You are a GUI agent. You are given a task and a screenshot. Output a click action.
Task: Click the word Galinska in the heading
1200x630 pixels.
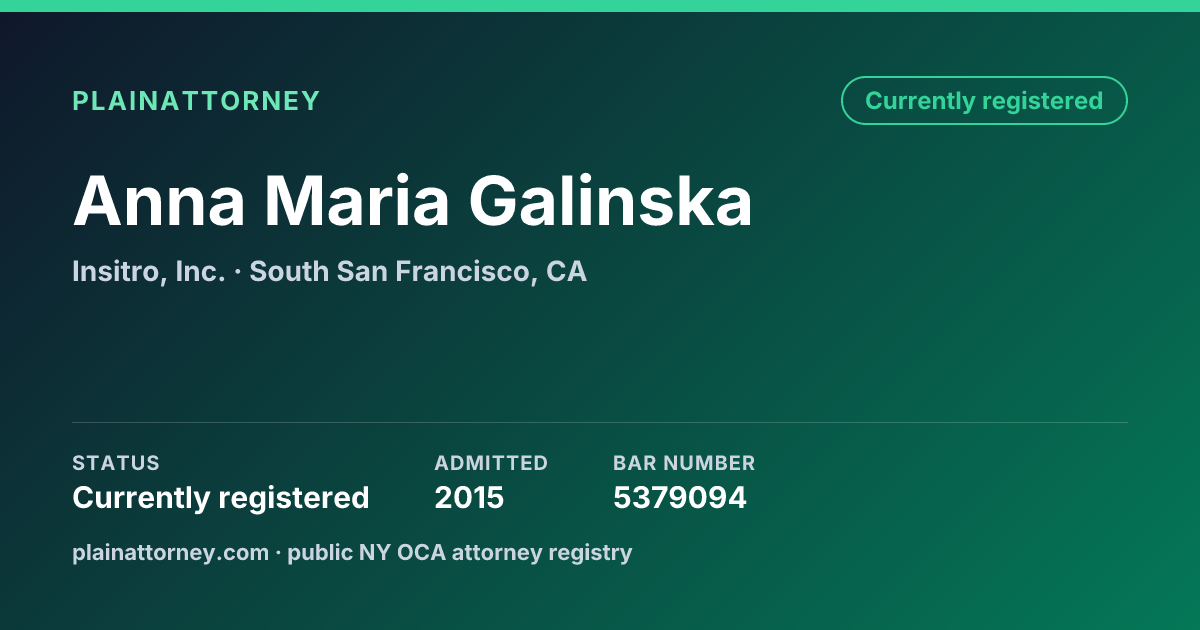pyautogui.click(x=611, y=201)
